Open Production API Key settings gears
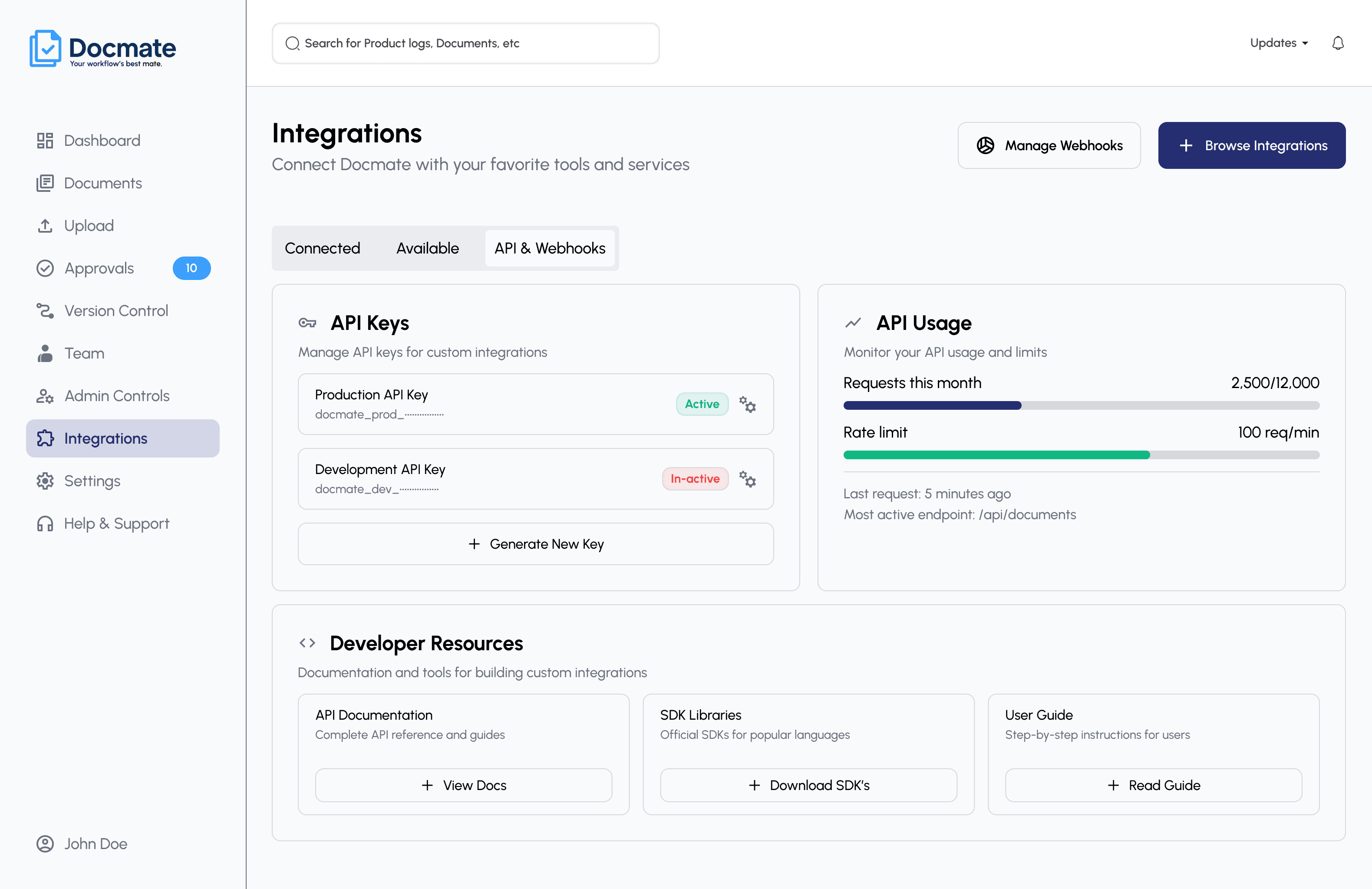1372x889 pixels. coord(748,404)
